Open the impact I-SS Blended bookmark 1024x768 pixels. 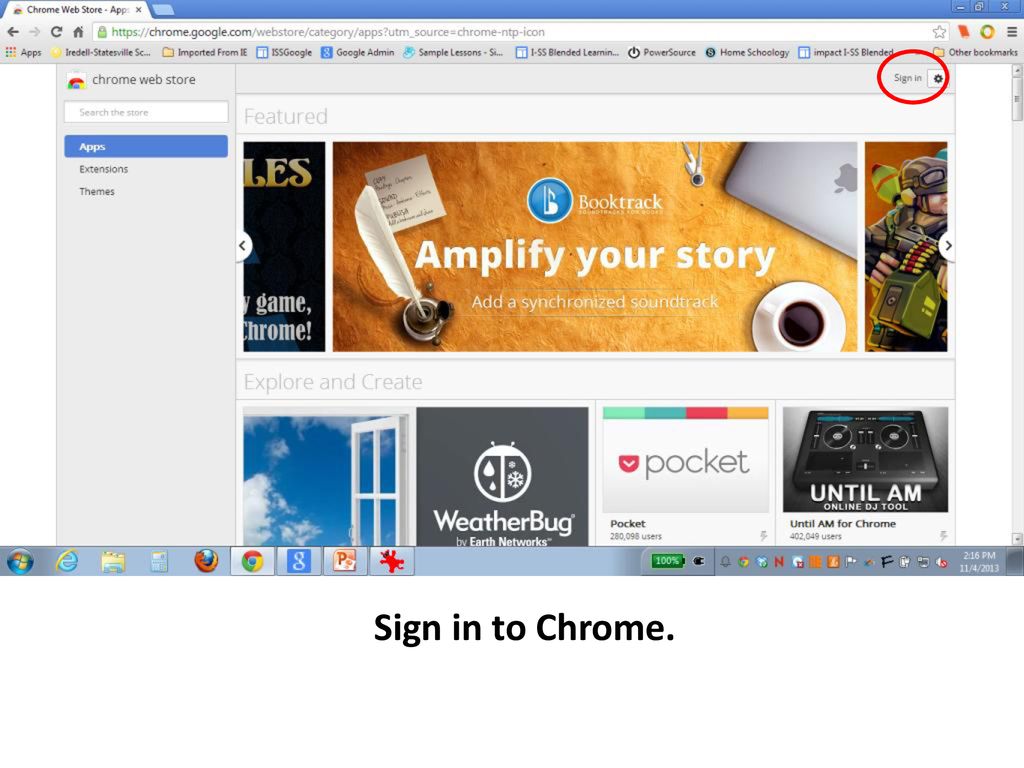846,52
